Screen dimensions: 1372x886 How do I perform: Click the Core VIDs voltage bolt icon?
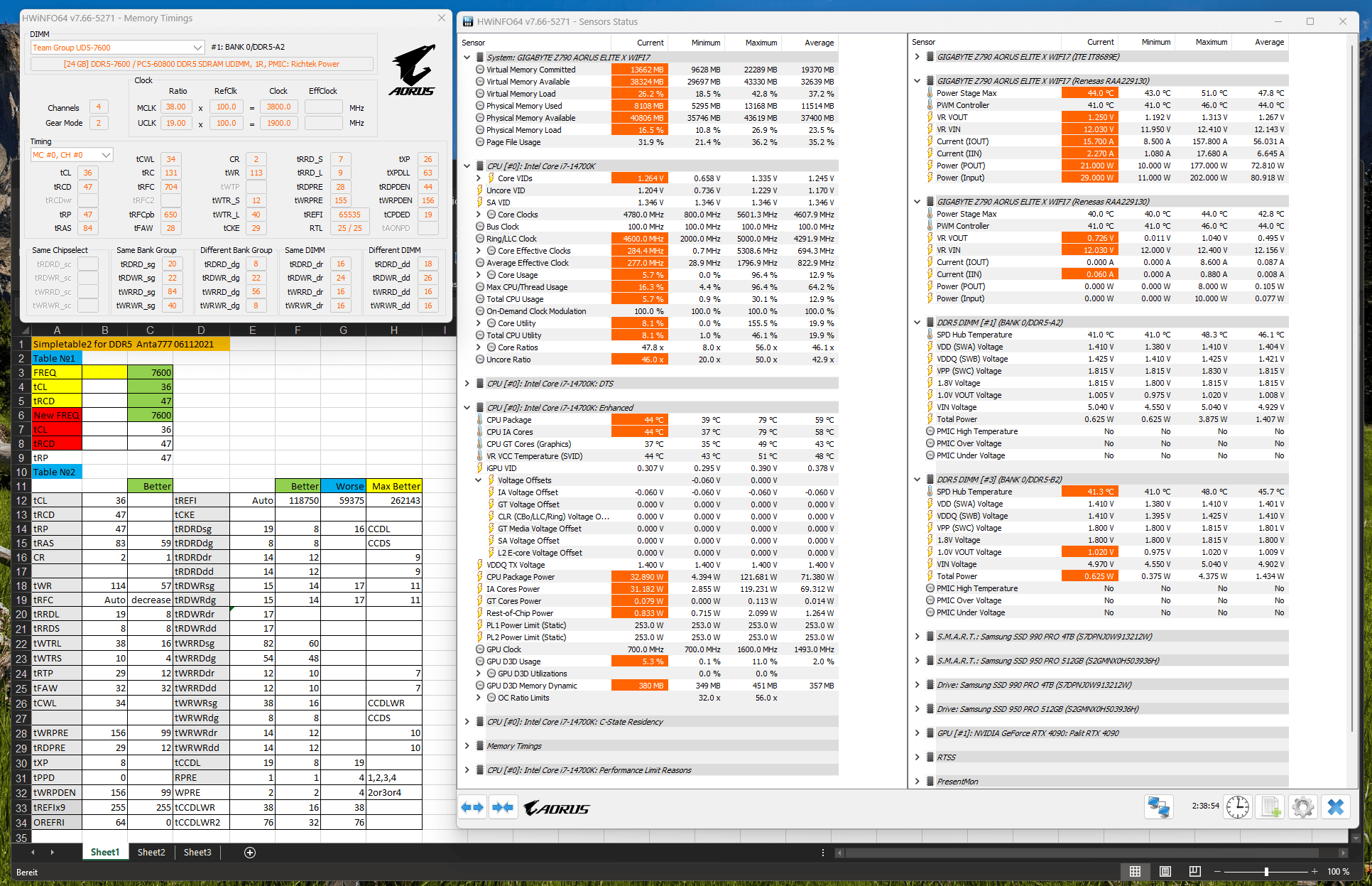tap(491, 178)
